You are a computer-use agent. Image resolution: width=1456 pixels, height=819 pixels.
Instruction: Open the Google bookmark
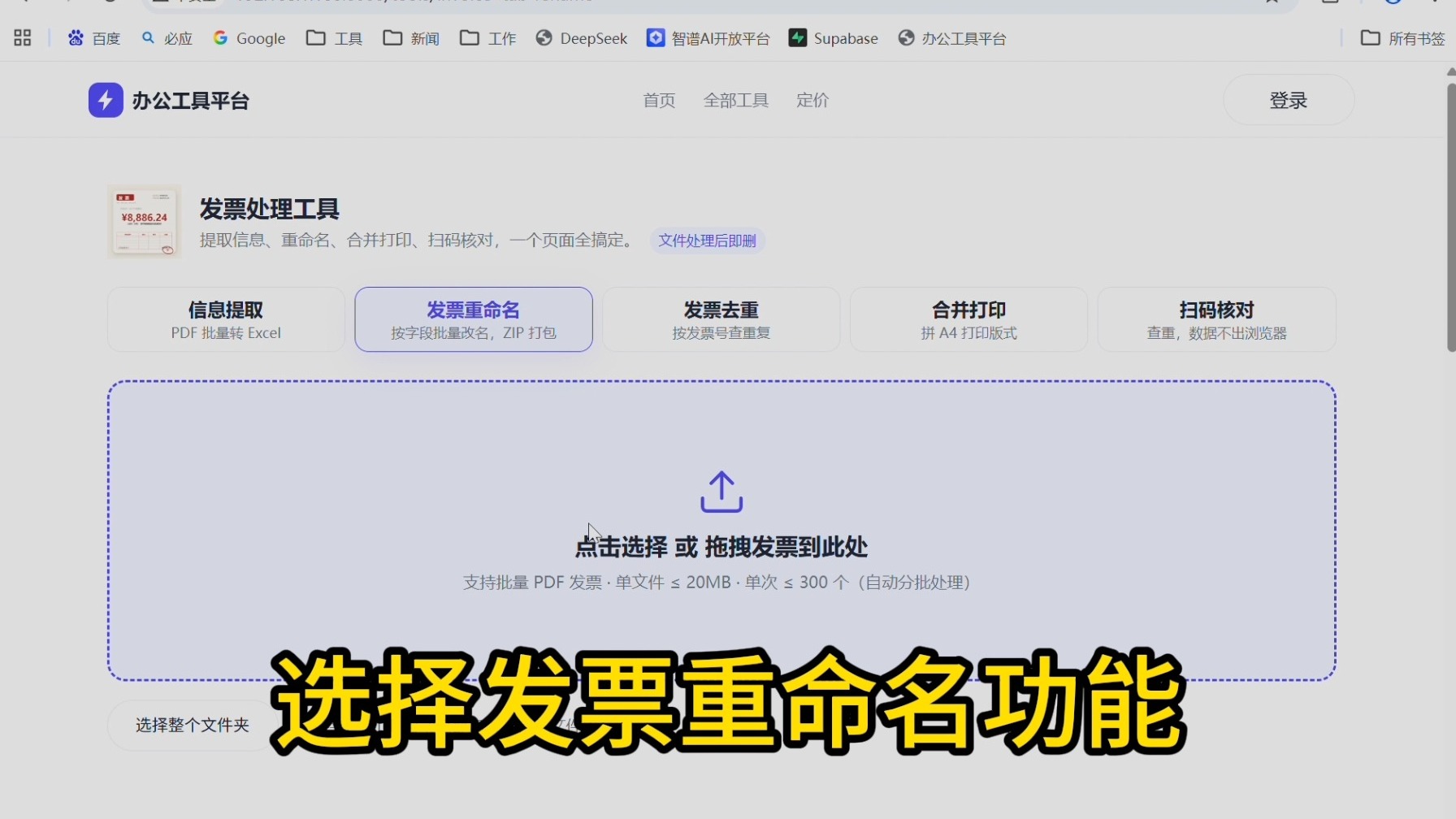249,38
